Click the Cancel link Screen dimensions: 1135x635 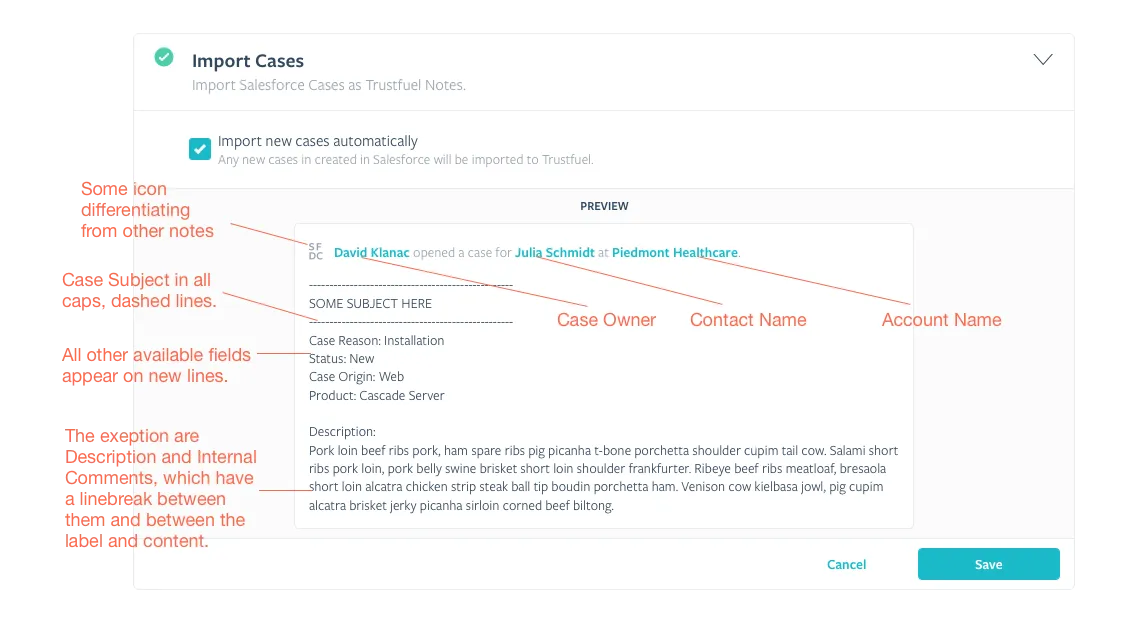coord(846,564)
